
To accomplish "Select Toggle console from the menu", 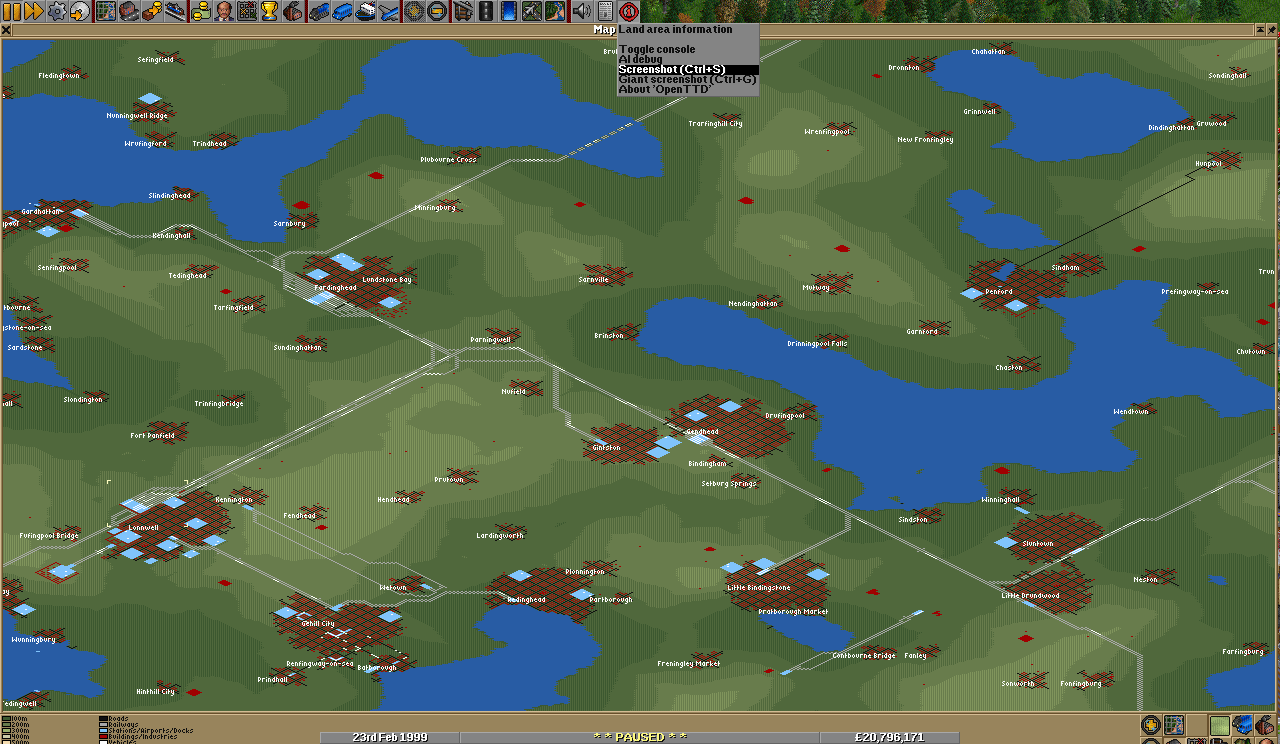I will tap(688, 49).
